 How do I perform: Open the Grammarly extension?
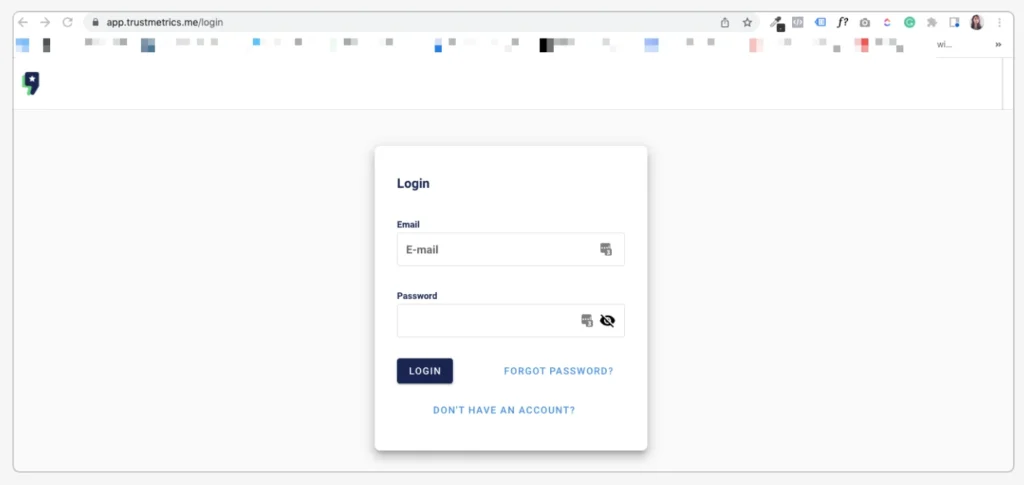click(x=909, y=22)
